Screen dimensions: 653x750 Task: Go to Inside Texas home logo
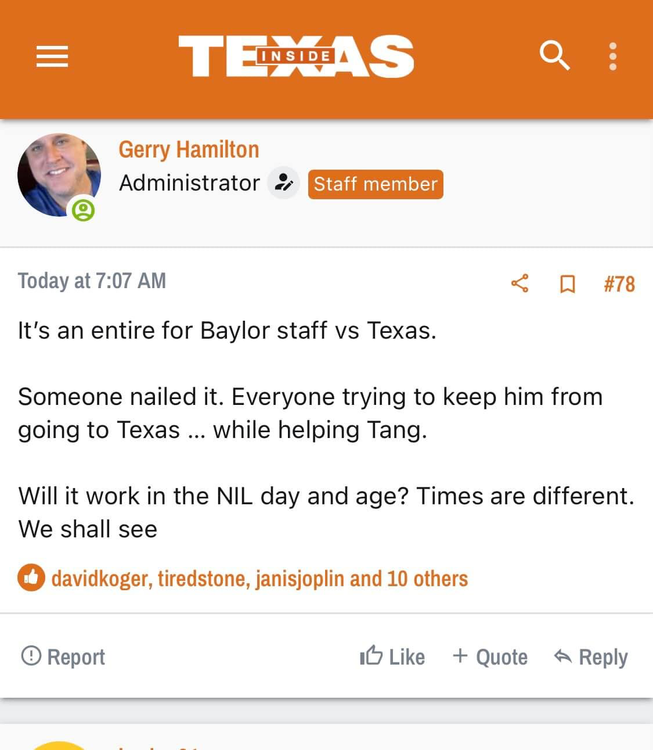[x=296, y=56]
